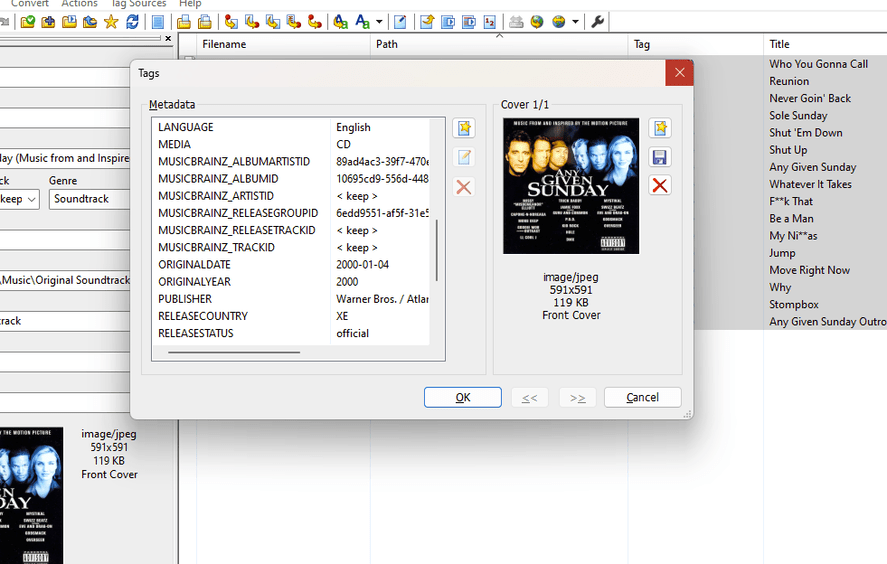This screenshot has height=564, width=887.
Task: Sort by the Tag column header
Action: coord(695,44)
